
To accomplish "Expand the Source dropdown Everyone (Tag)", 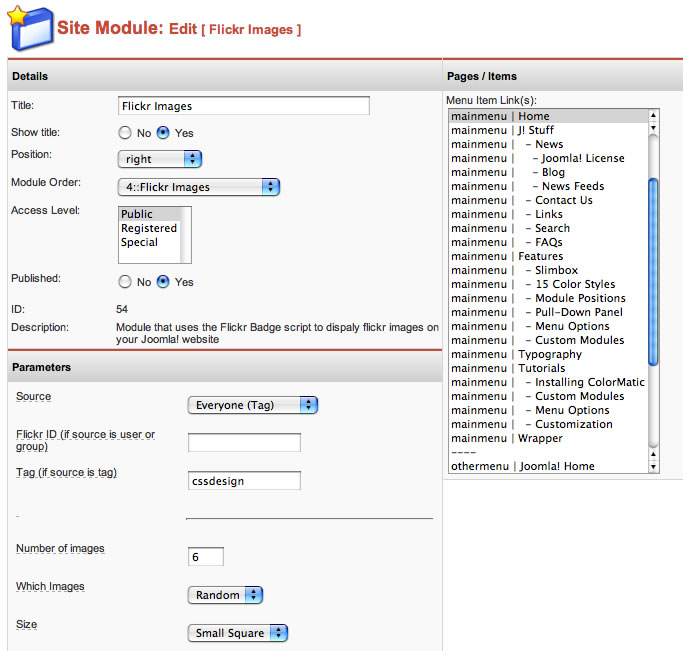I will [252, 405].
